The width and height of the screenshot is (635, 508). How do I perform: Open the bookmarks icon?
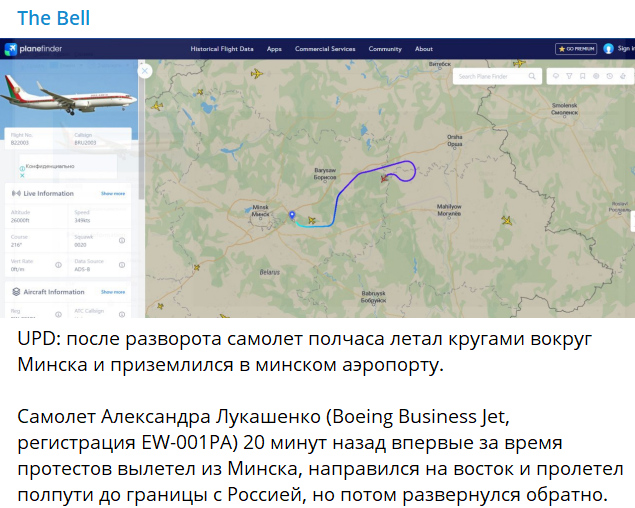coord(582,76)
